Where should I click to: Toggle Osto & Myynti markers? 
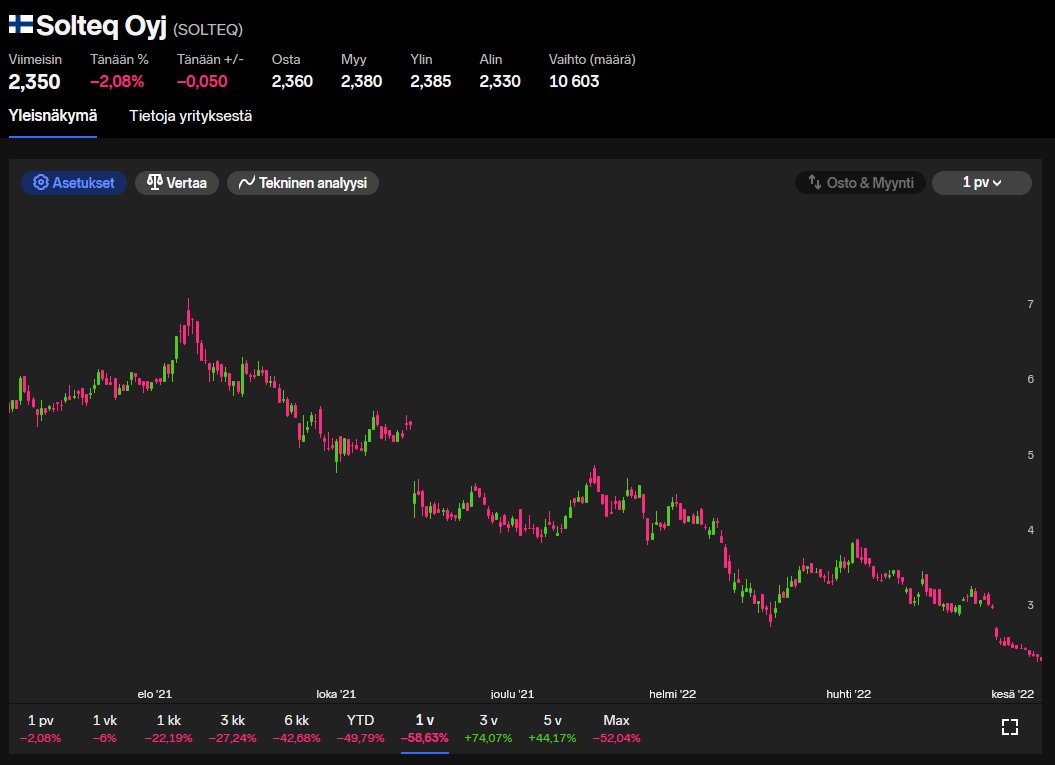(861, 182)
